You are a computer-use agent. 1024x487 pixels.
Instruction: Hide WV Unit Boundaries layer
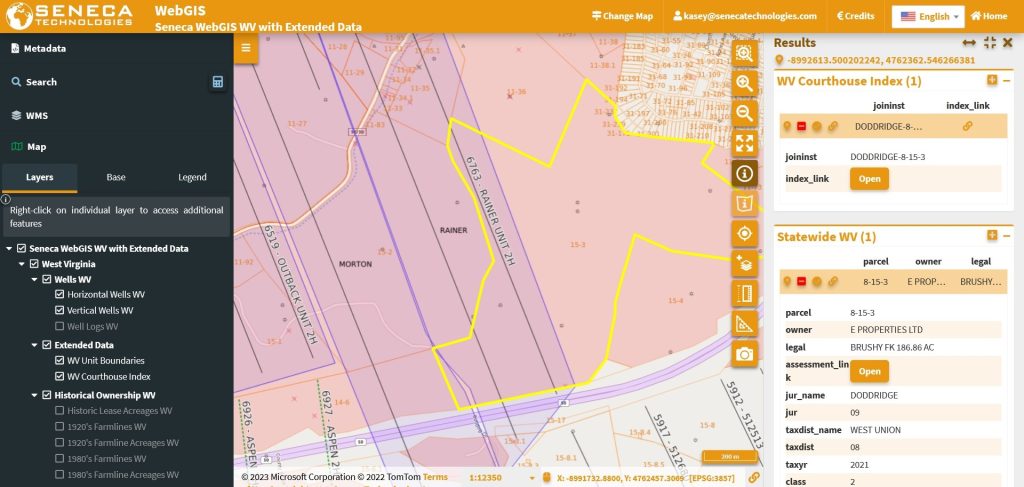[59, 360]
